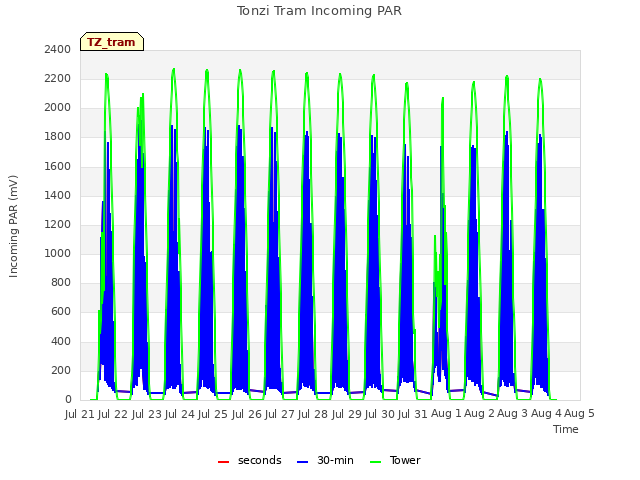Click the 0 y-axis tick label
Screen dimensions: 640x480
point(68,400)
